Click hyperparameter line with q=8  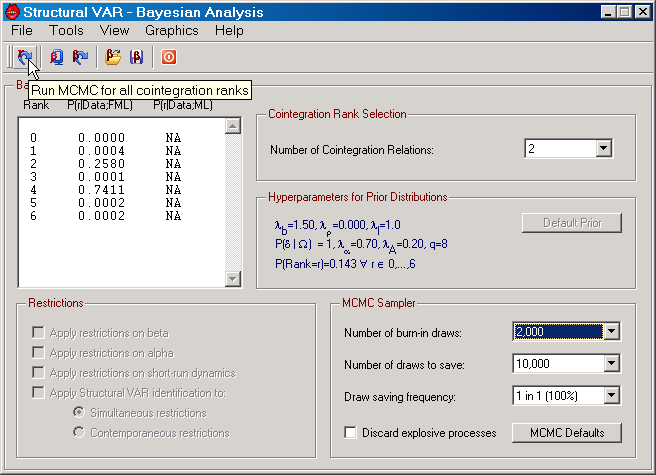(361, 245)
